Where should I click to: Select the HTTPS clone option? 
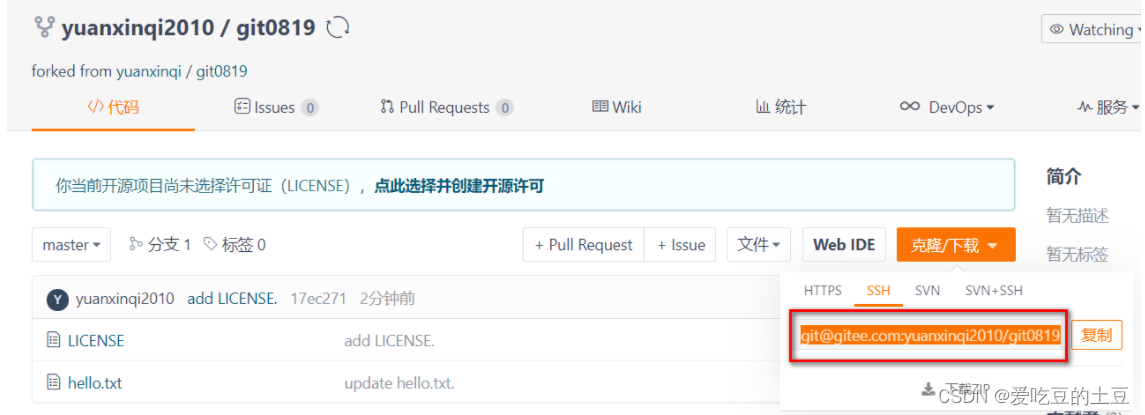823,290
